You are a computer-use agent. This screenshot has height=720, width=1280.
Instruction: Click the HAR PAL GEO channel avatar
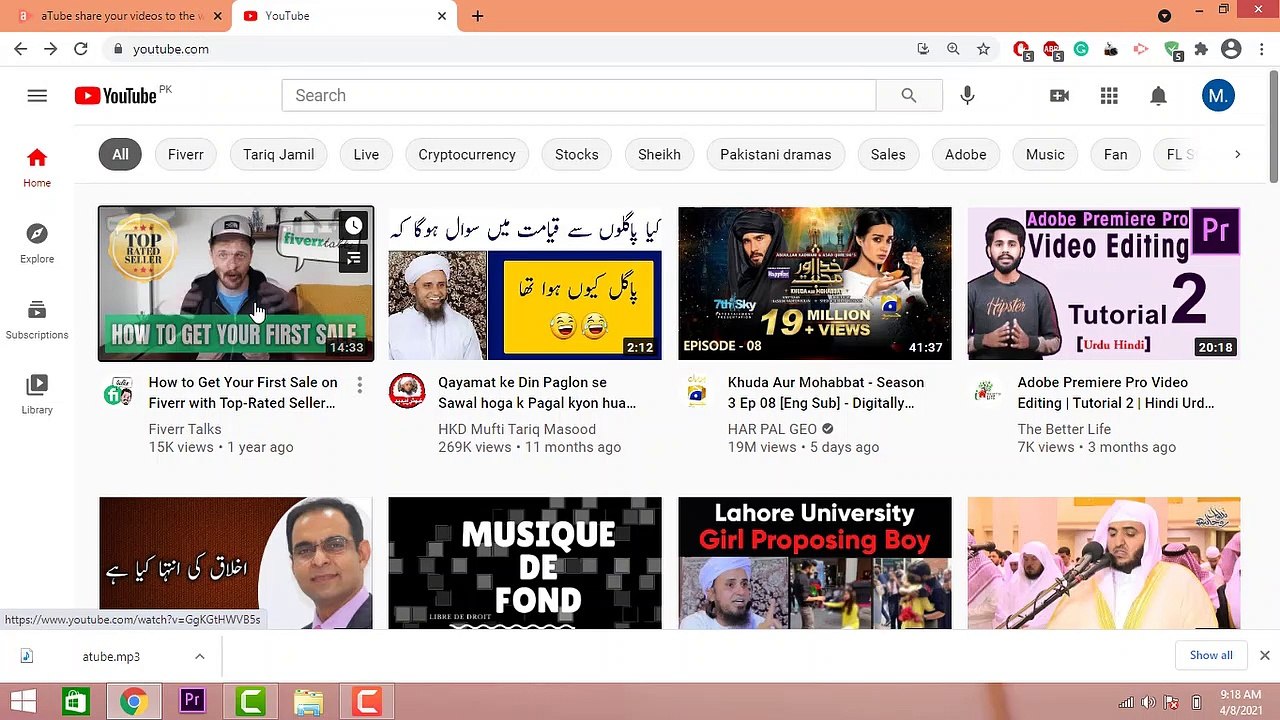(x=697, y=391)
